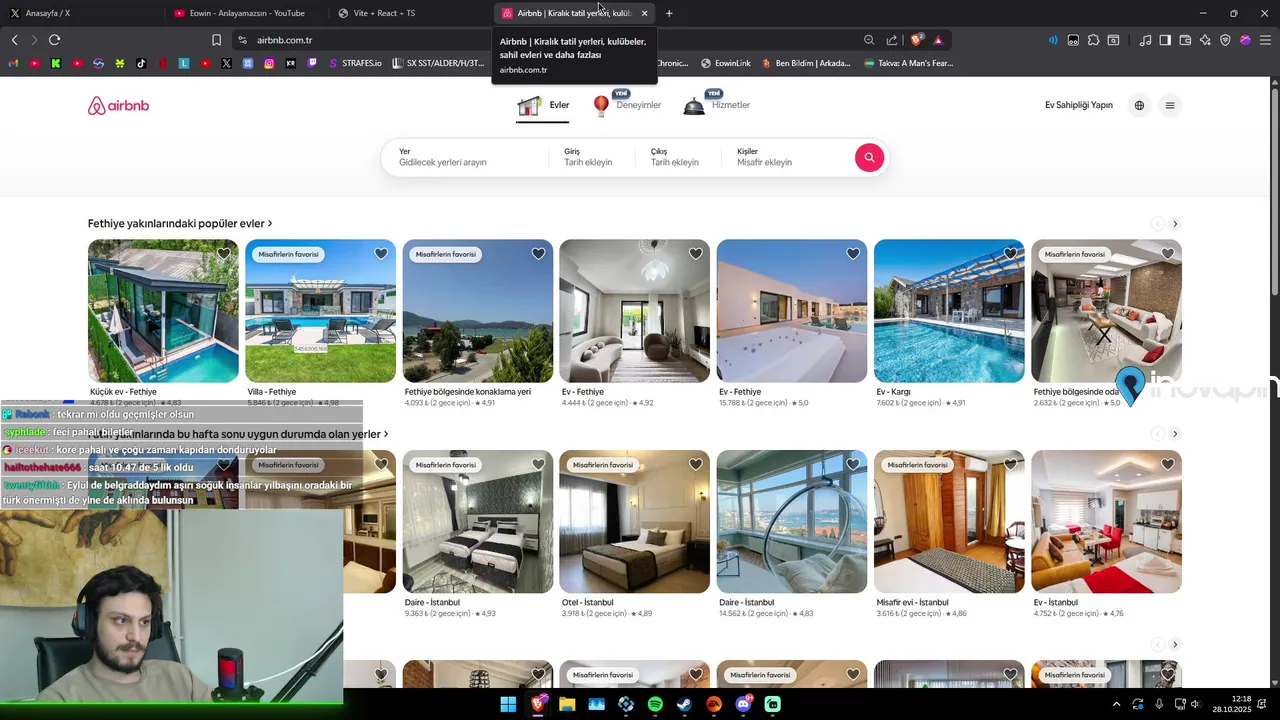The image size is (1280, 720).
Task: Open a new browser tab
Action: 669,13
